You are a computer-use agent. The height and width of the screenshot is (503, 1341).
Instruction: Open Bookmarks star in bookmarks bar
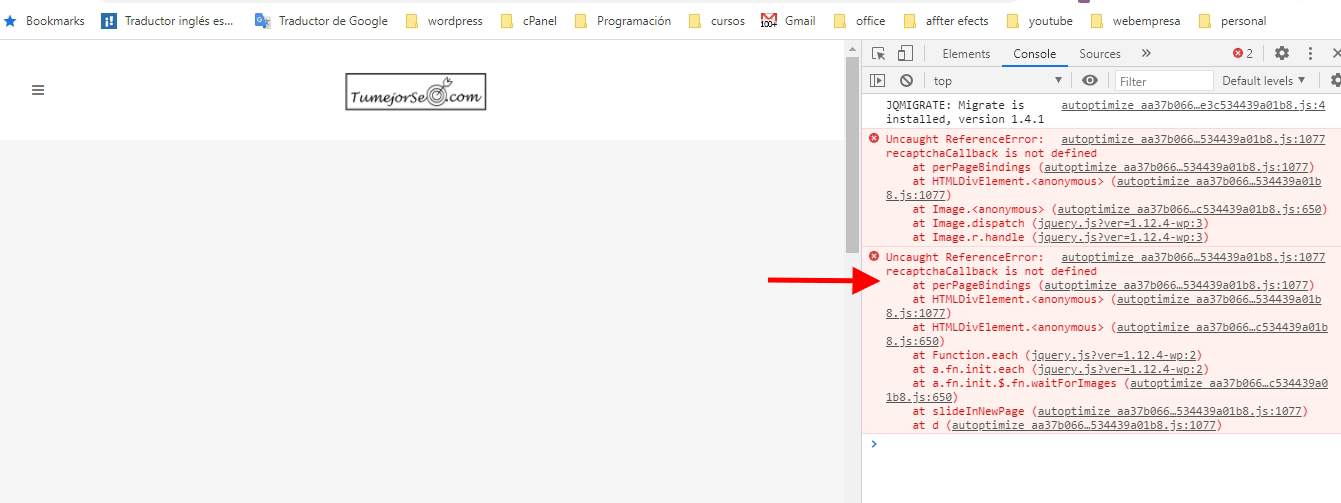point(44,20)
